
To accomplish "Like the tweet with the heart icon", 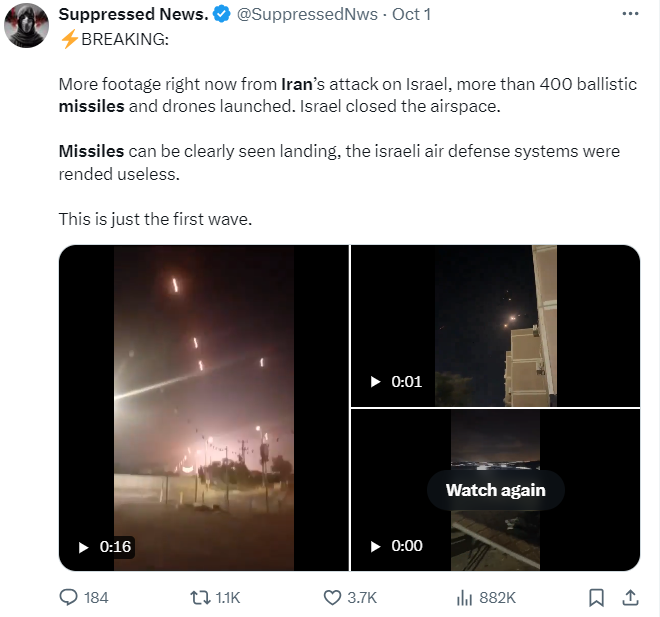I will click(x=334, y=597).
